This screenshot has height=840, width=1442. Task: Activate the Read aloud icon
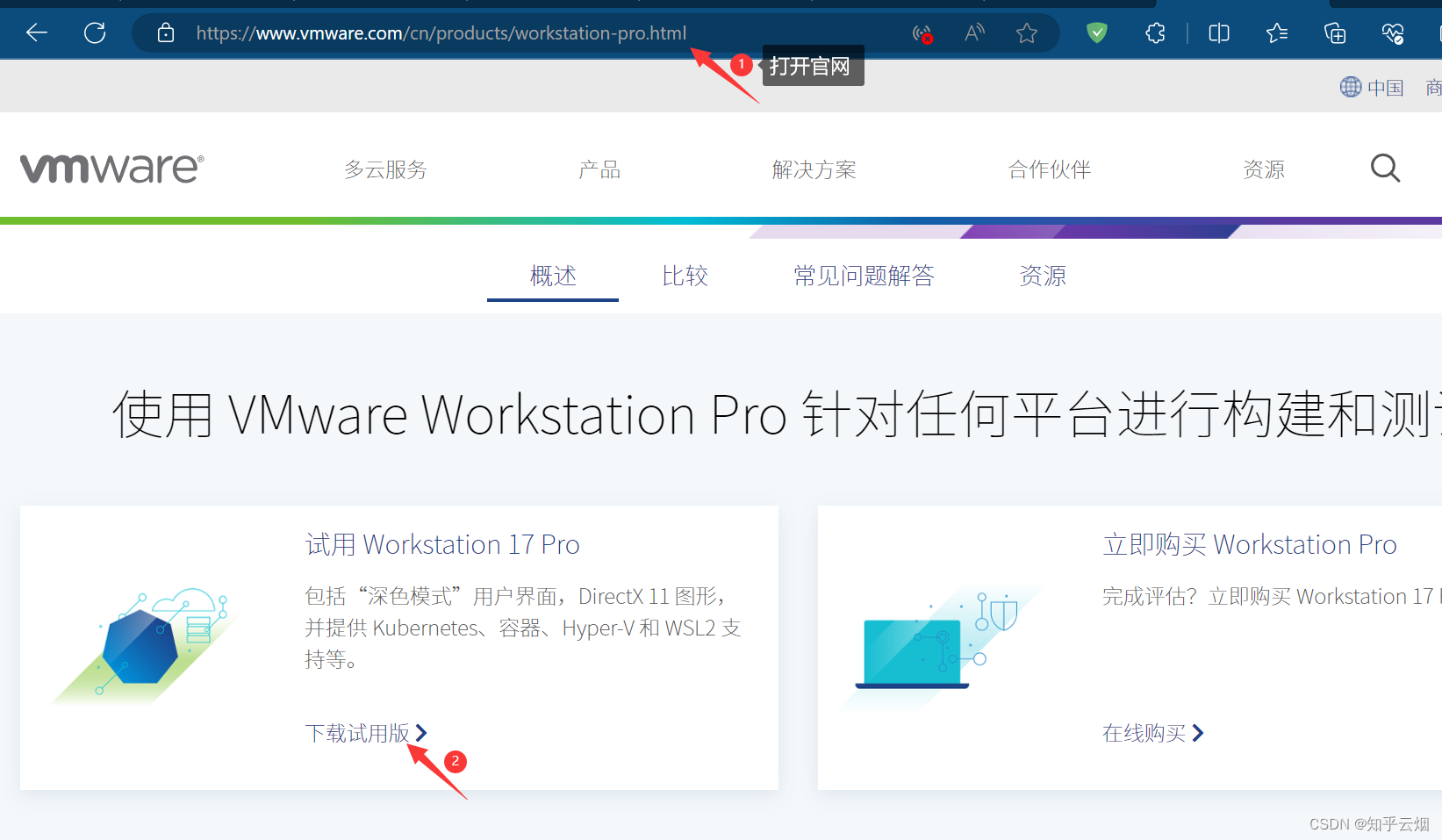coord(974,33)
